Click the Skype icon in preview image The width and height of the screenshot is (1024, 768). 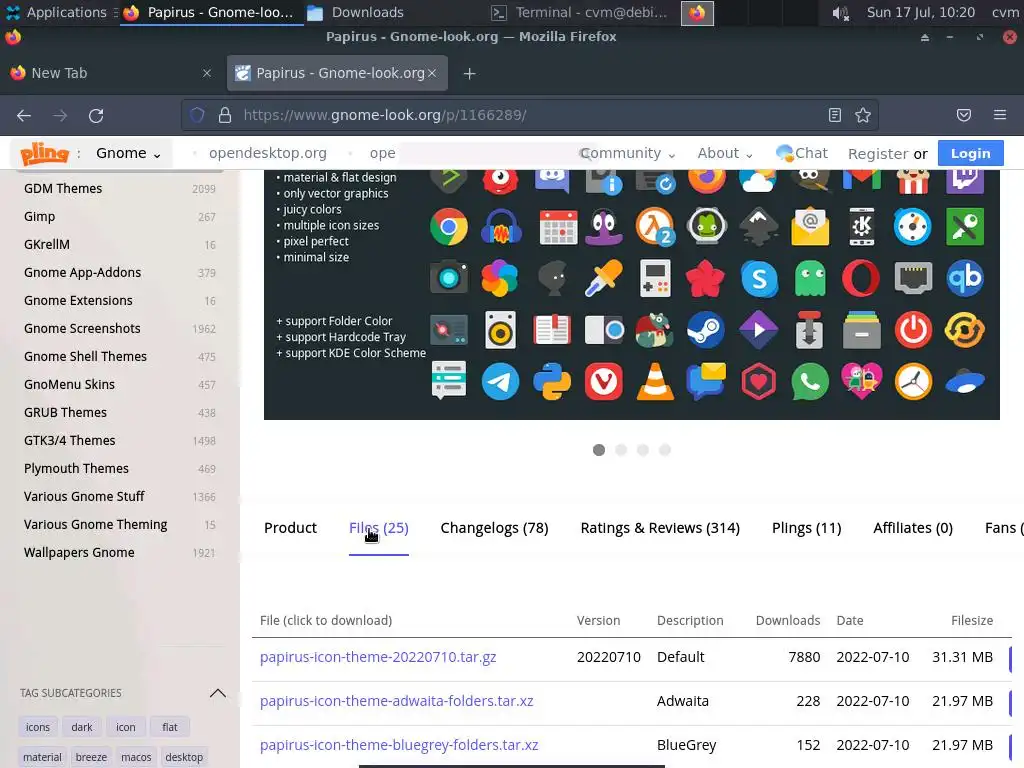click(x=759, y=279)
